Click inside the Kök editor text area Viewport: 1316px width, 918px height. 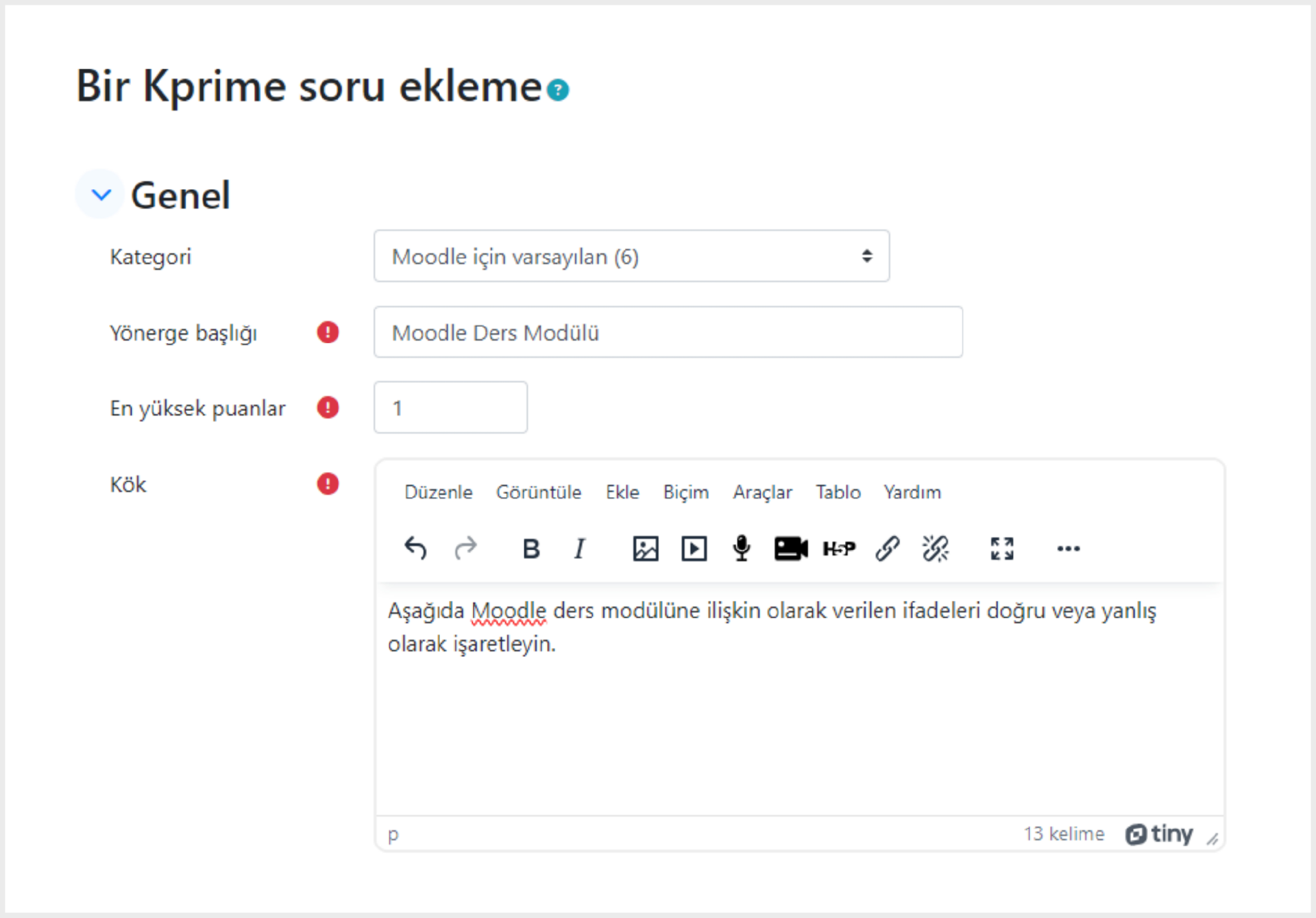[799, 699]
